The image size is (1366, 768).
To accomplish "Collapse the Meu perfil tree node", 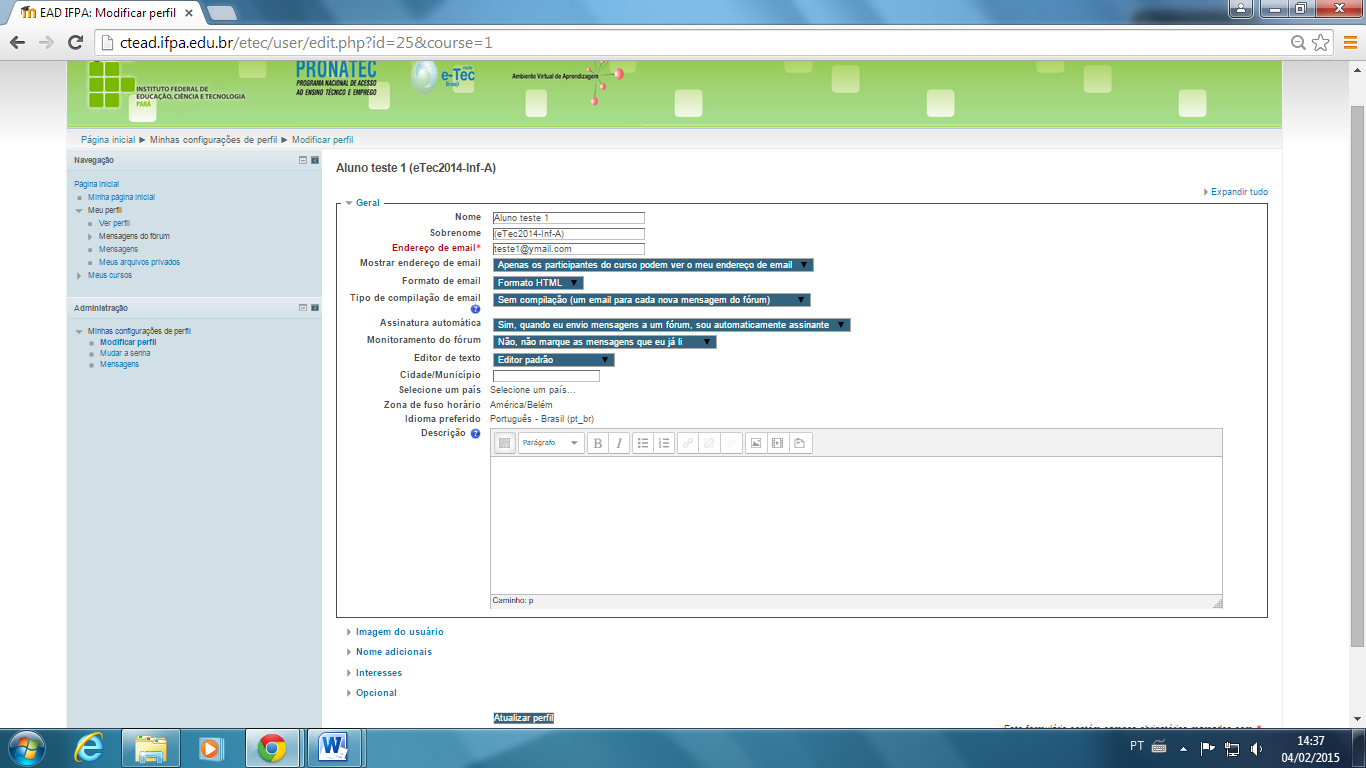I will [x=79, y=211].
